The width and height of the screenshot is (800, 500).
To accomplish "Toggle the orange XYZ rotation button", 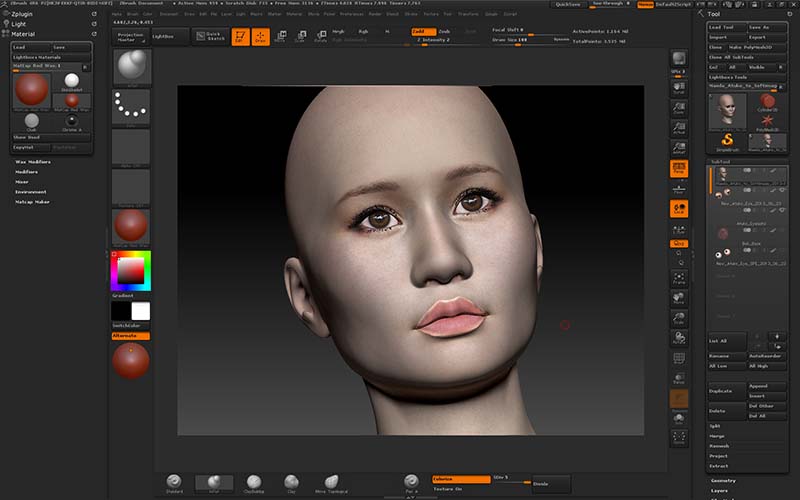I will tap(679, 244).
